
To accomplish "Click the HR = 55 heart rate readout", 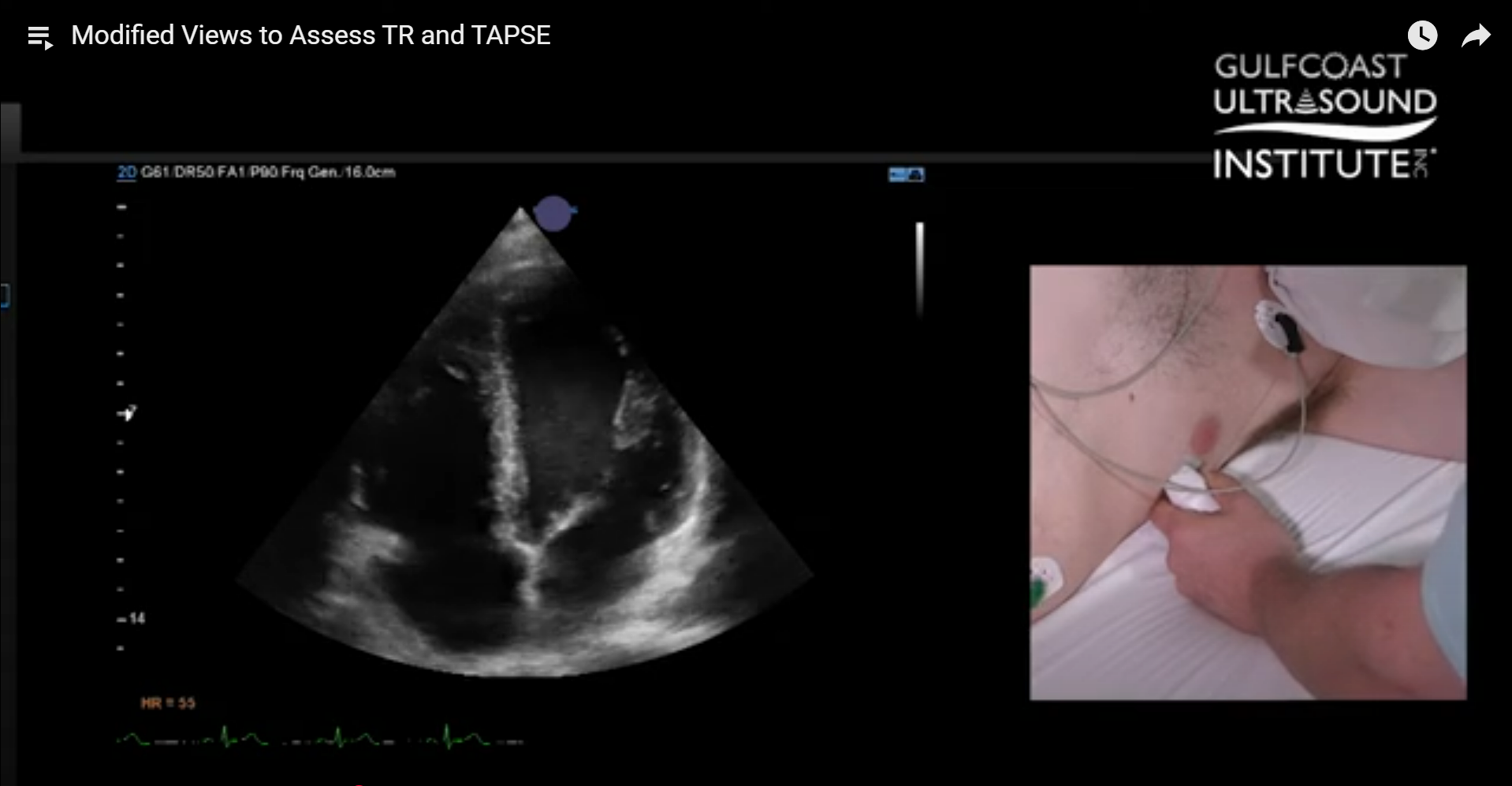I will 167,702.
